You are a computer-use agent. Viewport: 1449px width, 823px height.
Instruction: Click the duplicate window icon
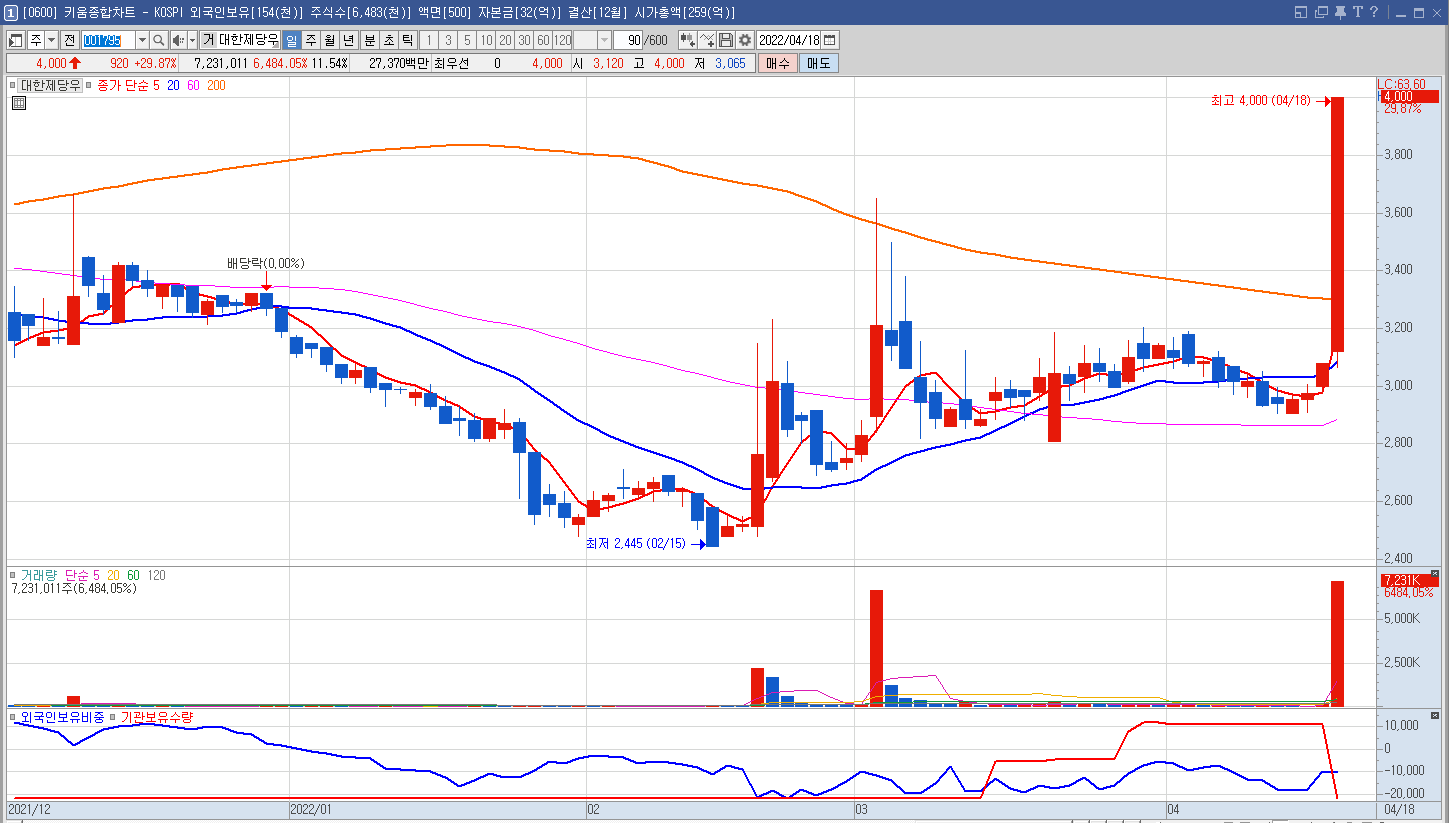point(1321,12)
